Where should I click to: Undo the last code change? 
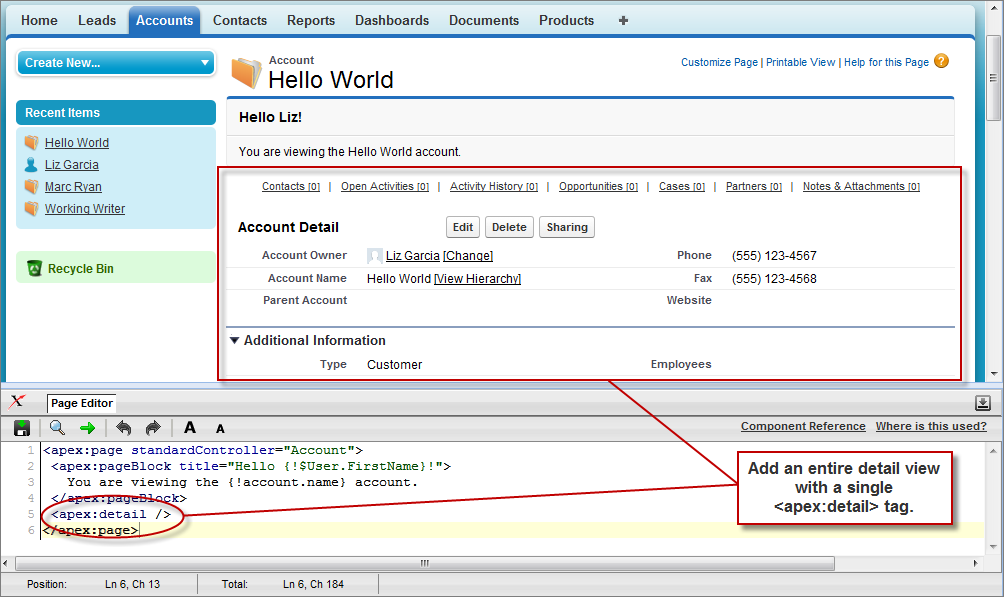pyautogui.click(x=124, y=428)
